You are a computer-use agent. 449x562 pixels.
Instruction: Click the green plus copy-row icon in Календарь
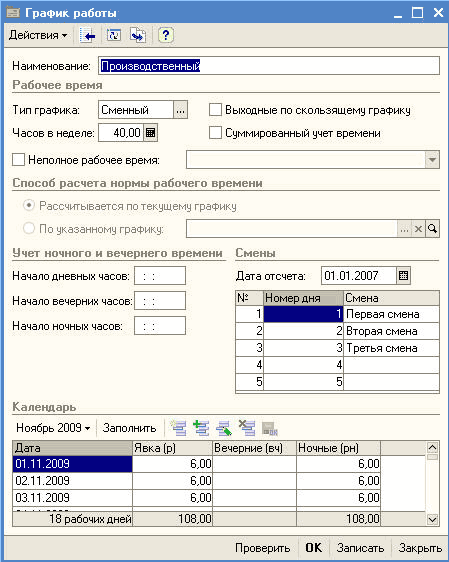[201, 428]
